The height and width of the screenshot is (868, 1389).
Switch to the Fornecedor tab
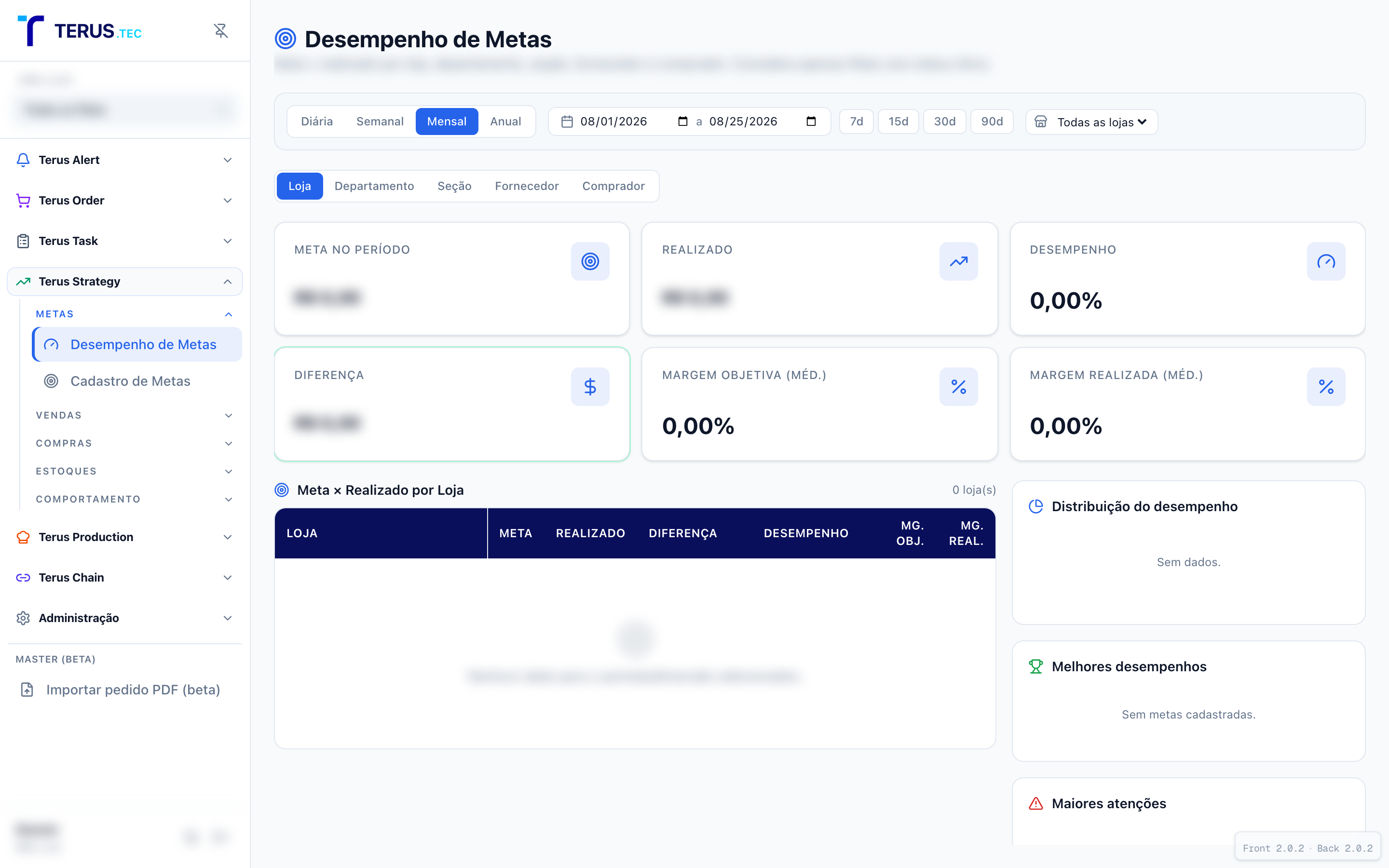point(527,186)
